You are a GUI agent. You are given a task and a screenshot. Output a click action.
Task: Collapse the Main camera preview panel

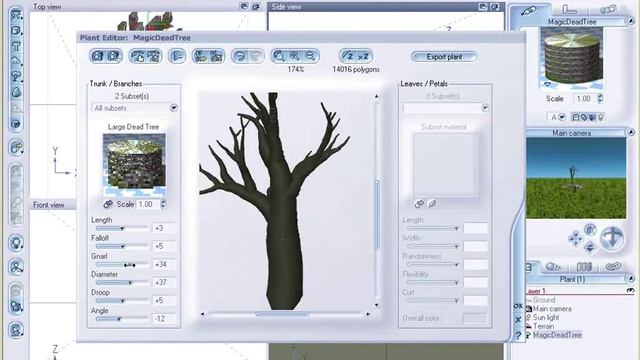(631, 133)
